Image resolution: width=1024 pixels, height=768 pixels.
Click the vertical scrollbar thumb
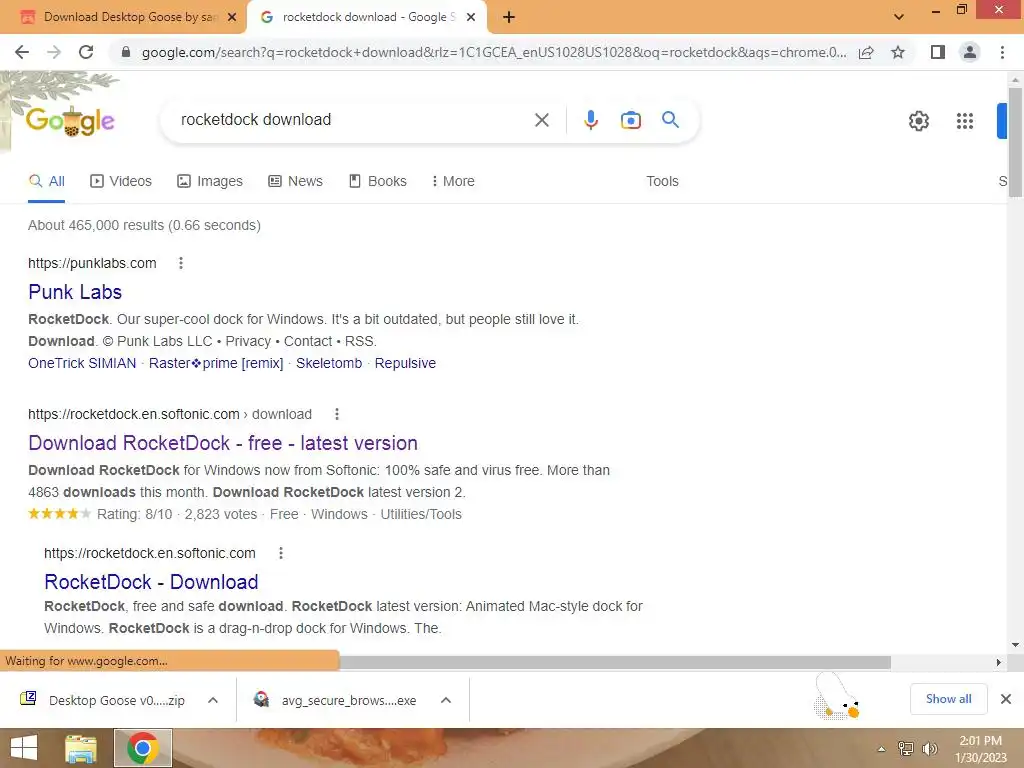pos(1015,142)
